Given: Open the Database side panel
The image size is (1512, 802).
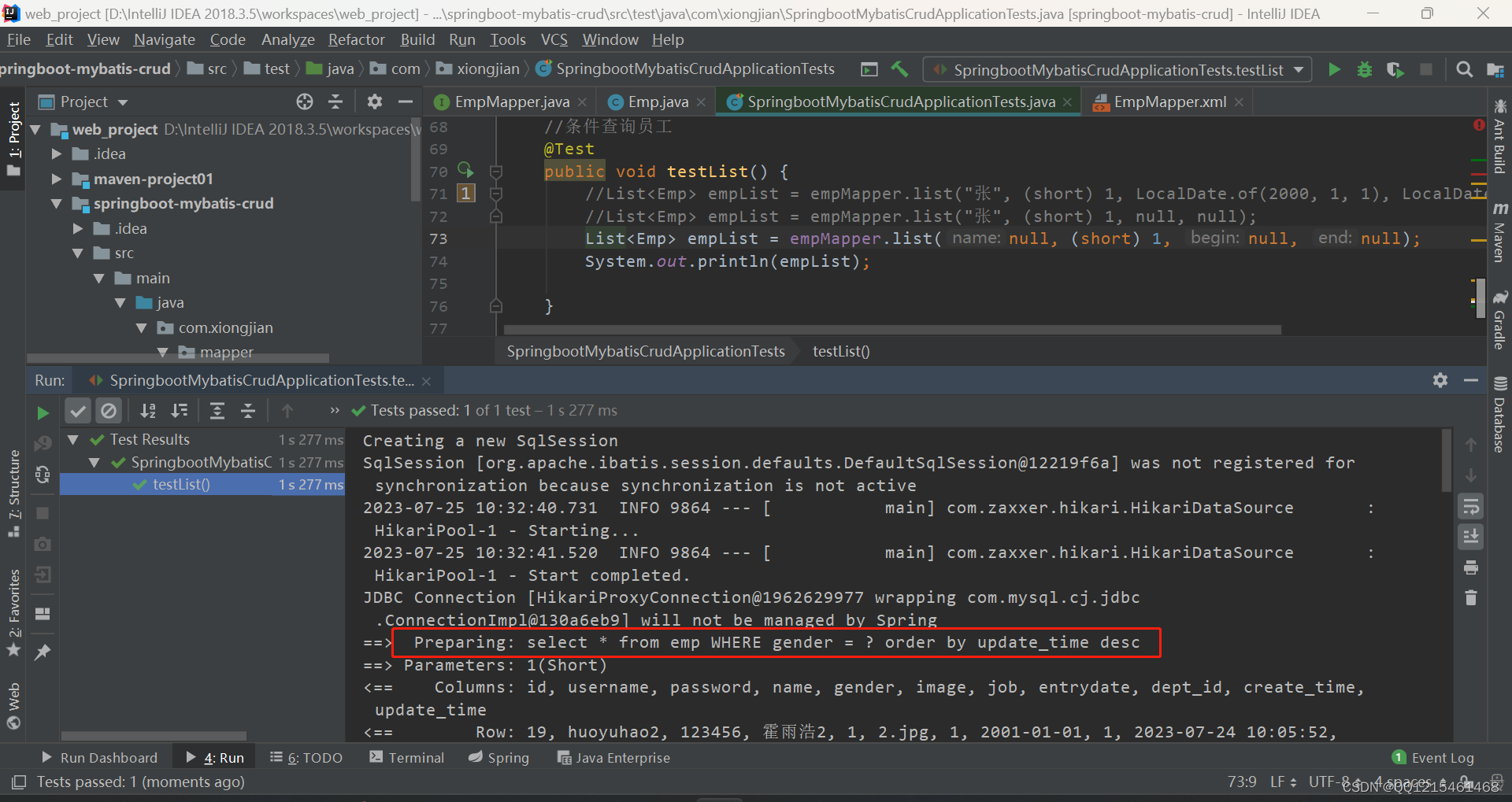Looking at the screenshot, I should 1499,414.
